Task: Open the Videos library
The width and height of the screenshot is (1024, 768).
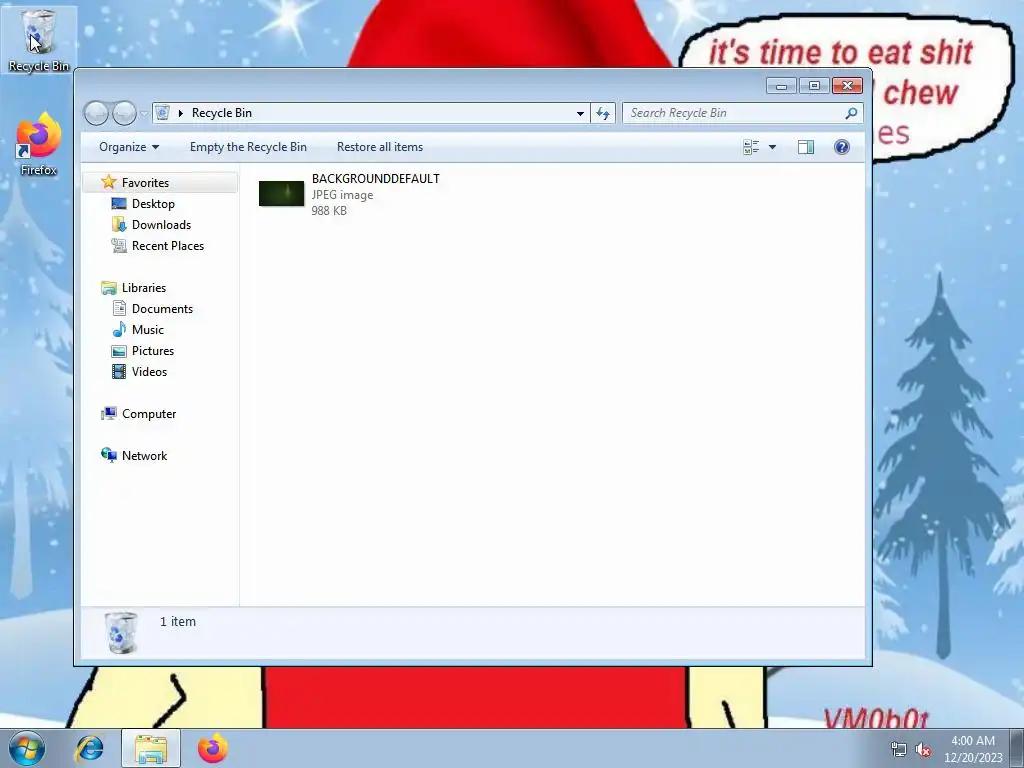Action: (x=149, y=372)
